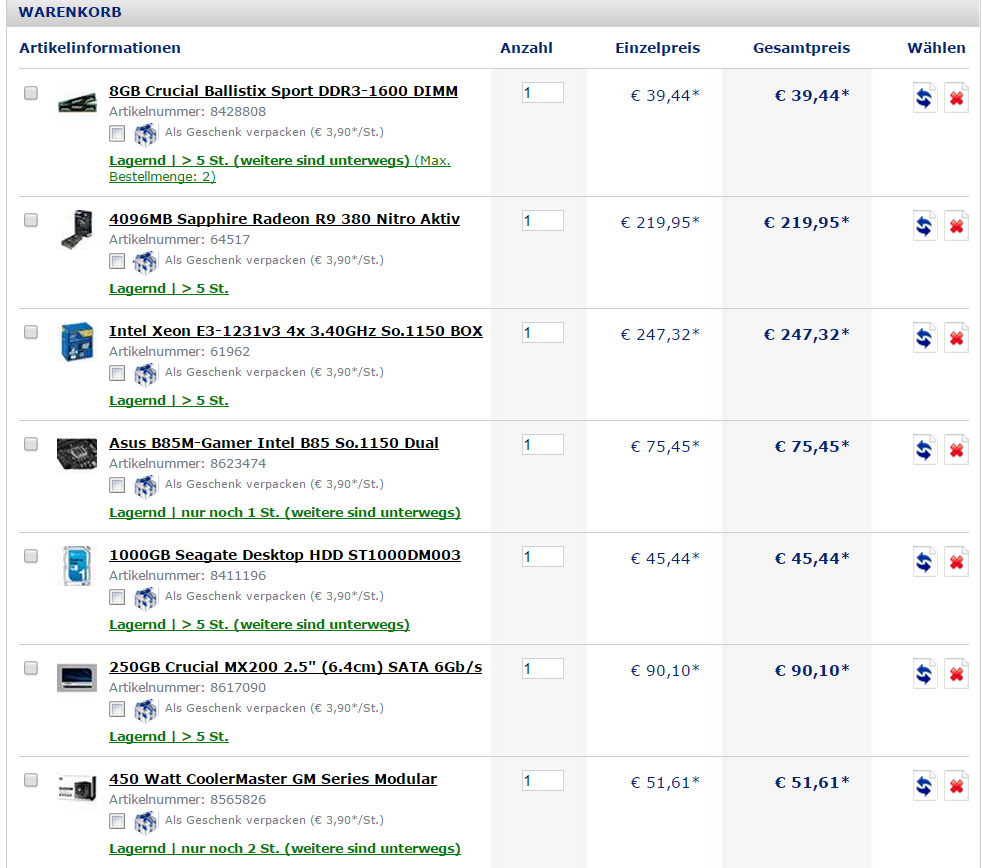Click quantity field for Asus B85M-Gamer
Viewport: 982px width, 868px height.
click(x=542, y=445)
